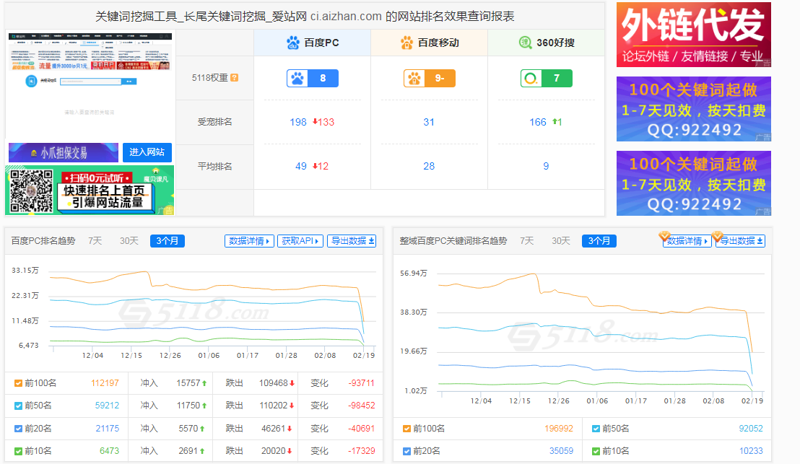Select 3个月 tab in 百度PC排名趋势
The height and width of the screenshot is (464, 800).
167,241
